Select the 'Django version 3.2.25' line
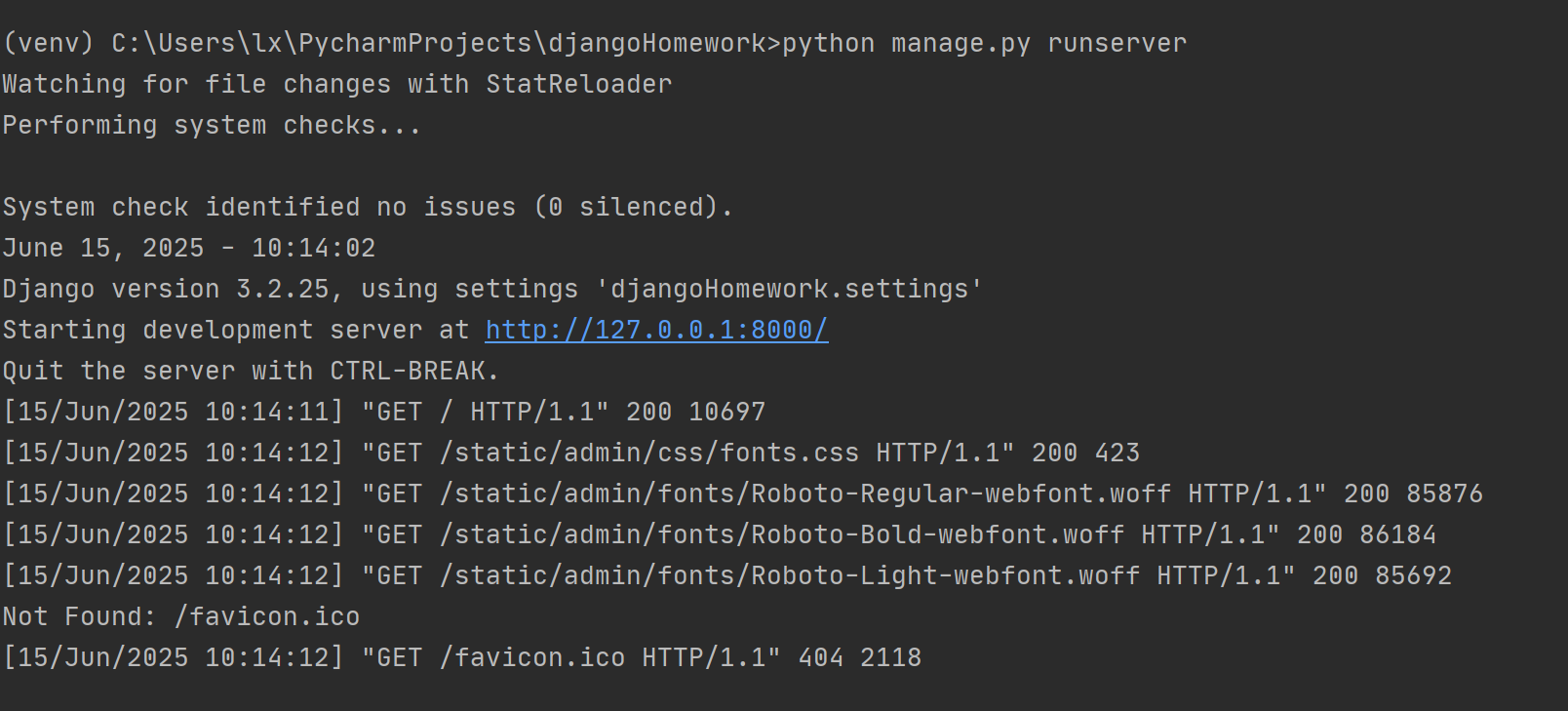Viewport: 1568px width, 711px height. (492, 289)
